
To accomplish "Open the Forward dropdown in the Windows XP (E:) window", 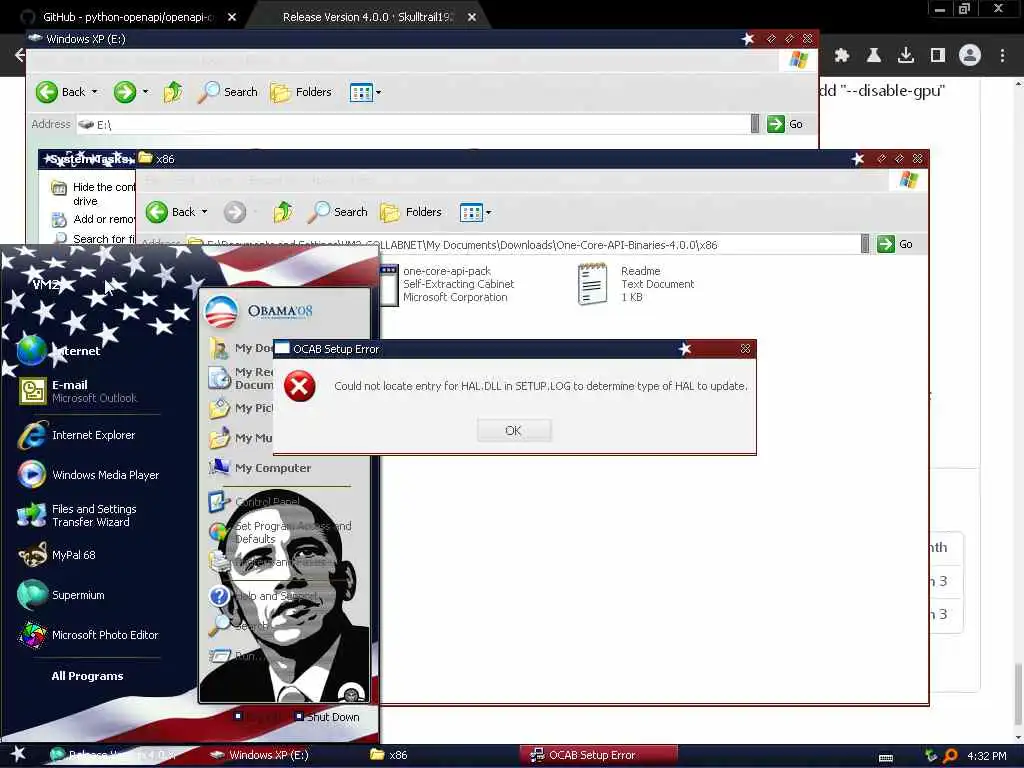I will pos(145,92).
